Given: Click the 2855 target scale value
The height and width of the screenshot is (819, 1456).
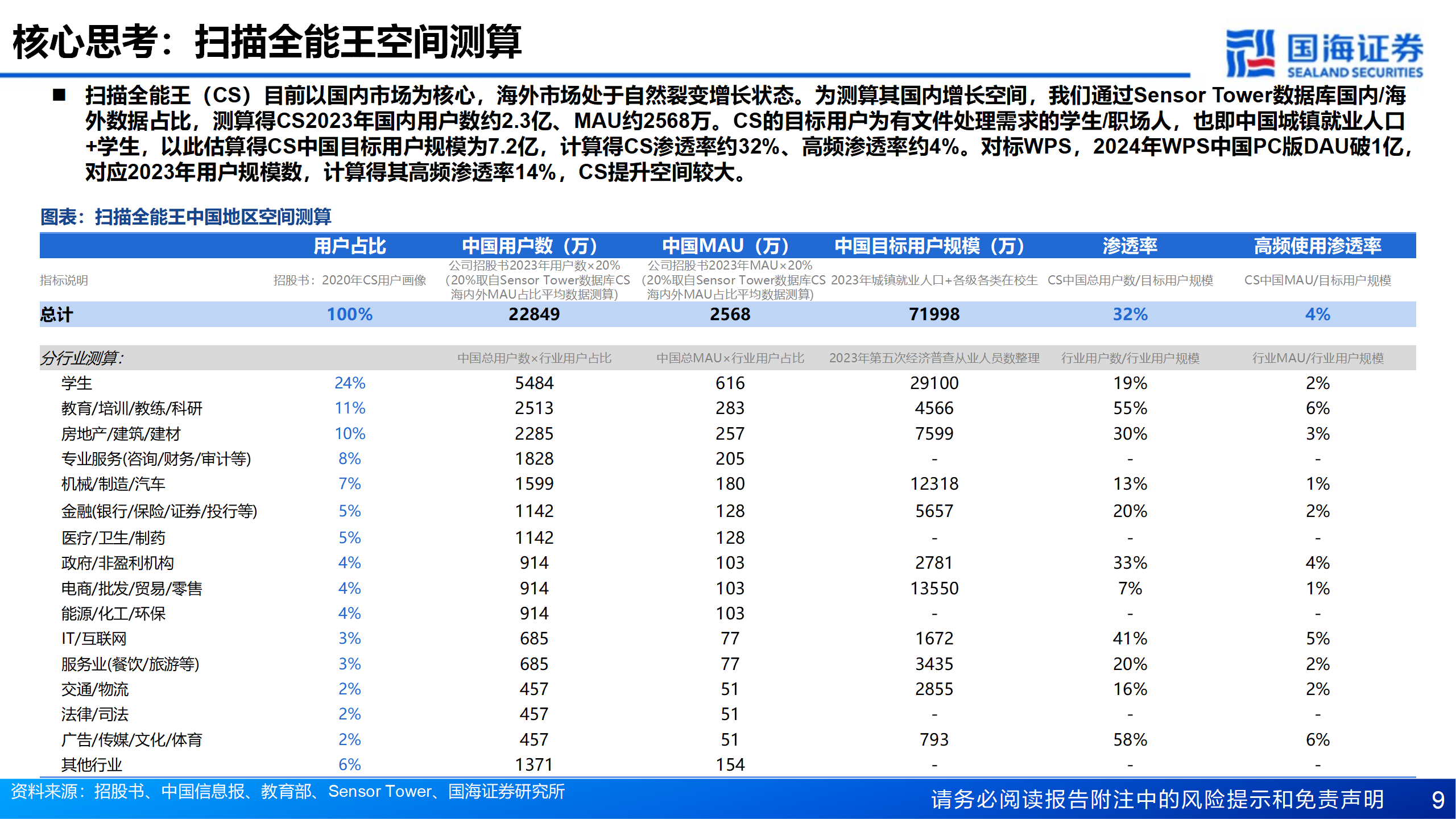Looking at the screenshot, I should pyautogui.click(x=934, y=689).
